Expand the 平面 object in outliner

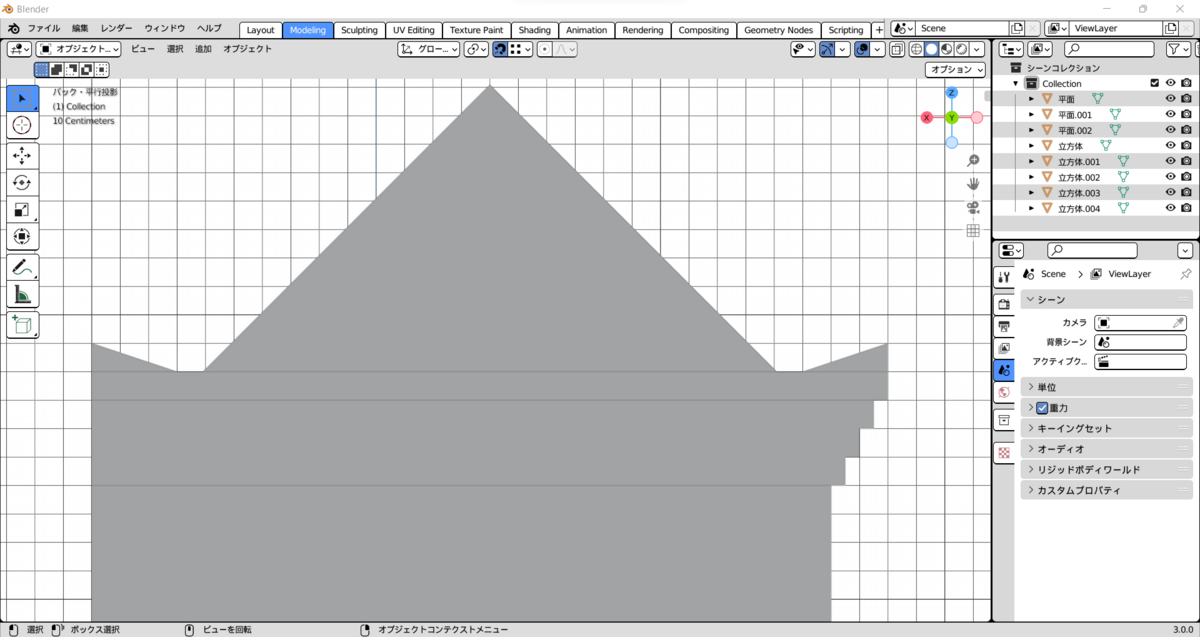click(x=1031, y=99)
